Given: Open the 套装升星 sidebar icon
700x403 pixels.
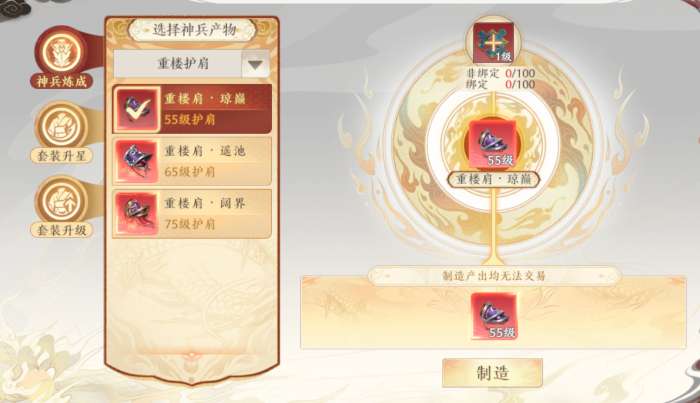Looking at the screenshot, I should (62, 127).
